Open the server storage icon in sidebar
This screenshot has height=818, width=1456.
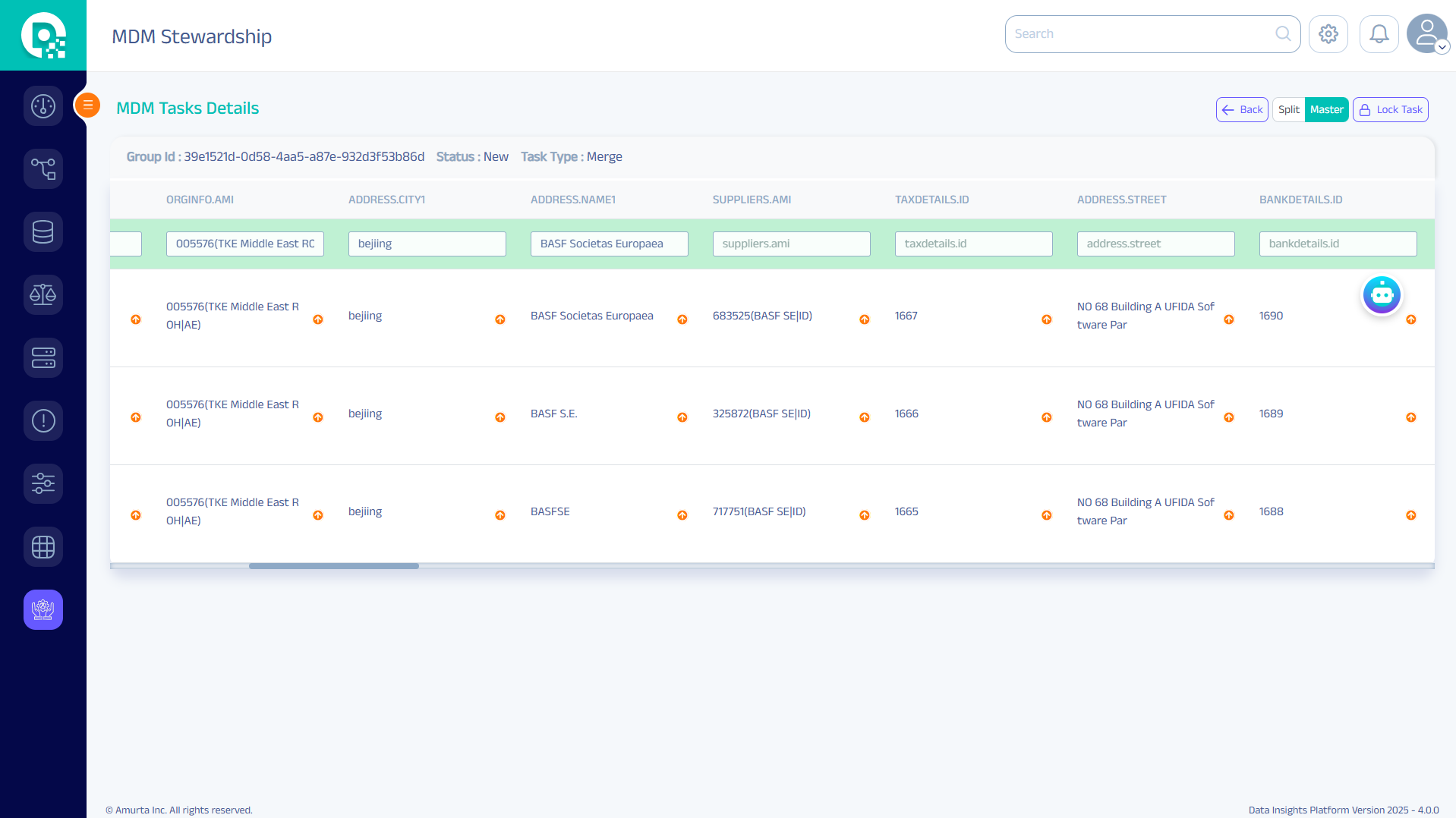click(43, 357)
